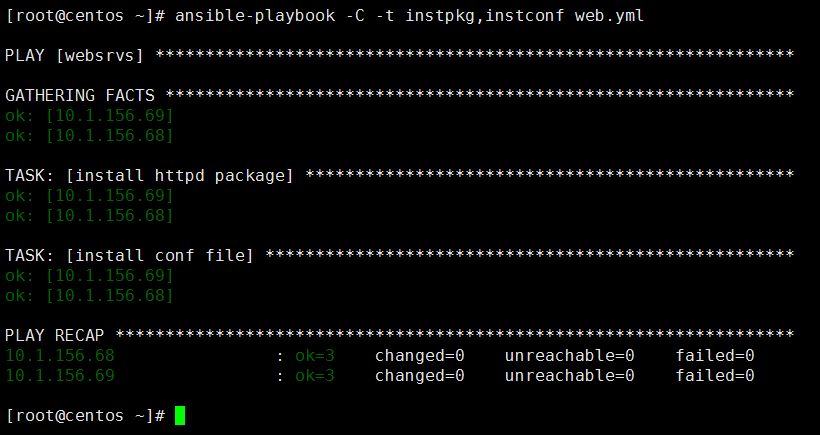The width and height of the screenshot is (820, 435).
Task: Click the green terminal cursor block
Action: (x=180, y=416)
